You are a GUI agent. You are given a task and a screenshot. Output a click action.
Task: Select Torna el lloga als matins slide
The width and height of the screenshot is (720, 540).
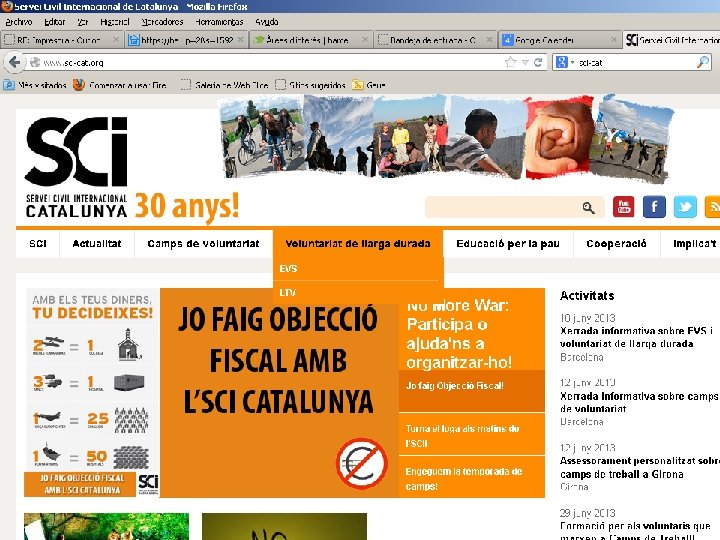tap(472, 435)
